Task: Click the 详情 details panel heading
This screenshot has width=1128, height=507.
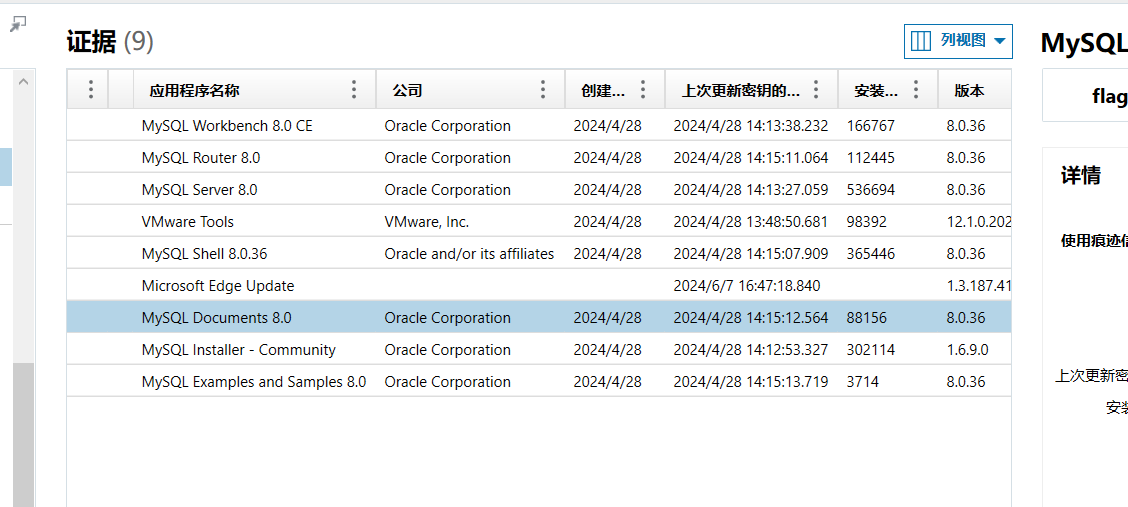Action: [1081, 175]
